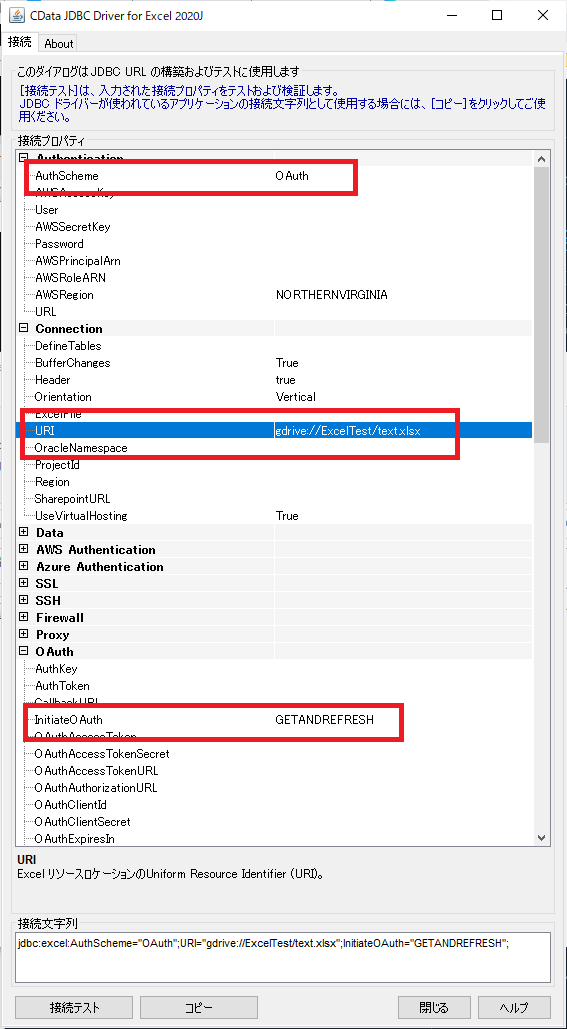Select the Region property row

tap(274, 482)
